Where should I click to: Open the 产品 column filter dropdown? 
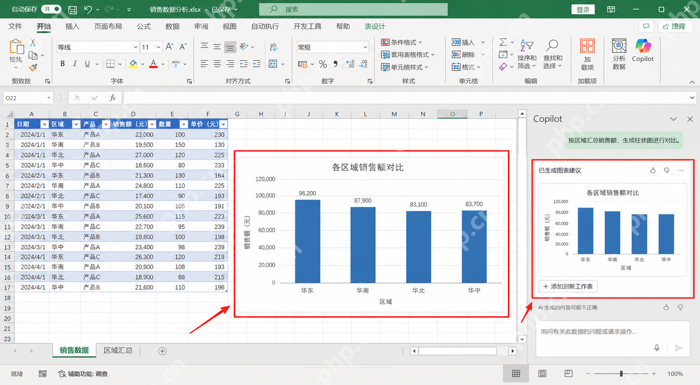(106, 124)
